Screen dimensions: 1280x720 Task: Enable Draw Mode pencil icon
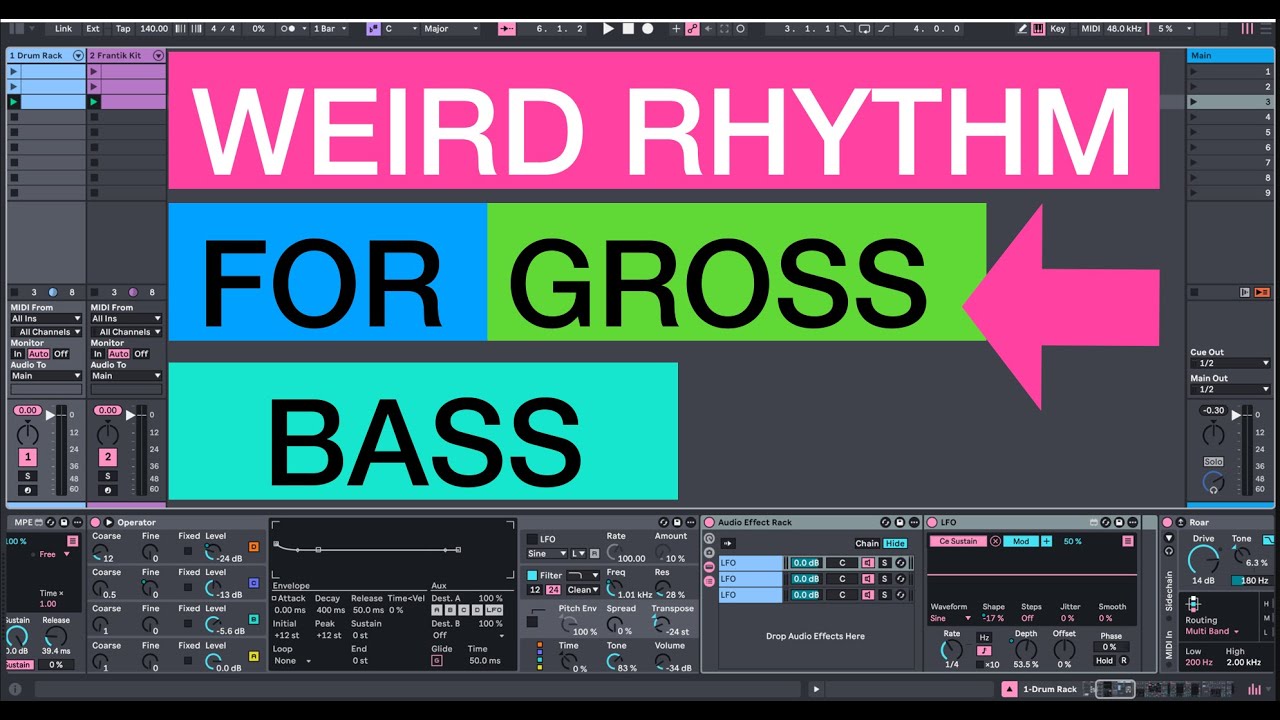point(1022,29)
